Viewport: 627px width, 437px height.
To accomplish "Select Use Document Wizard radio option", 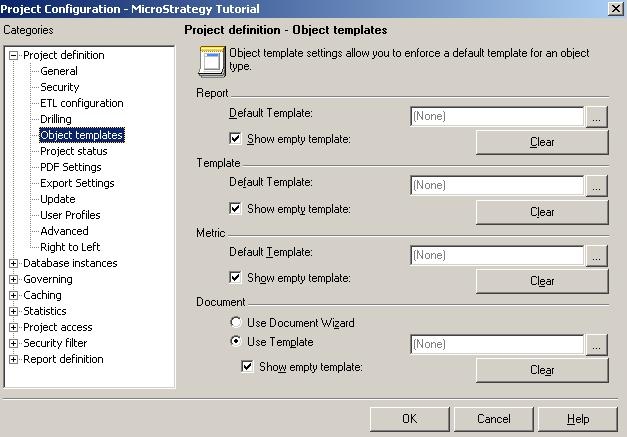I will pos(236,322).
